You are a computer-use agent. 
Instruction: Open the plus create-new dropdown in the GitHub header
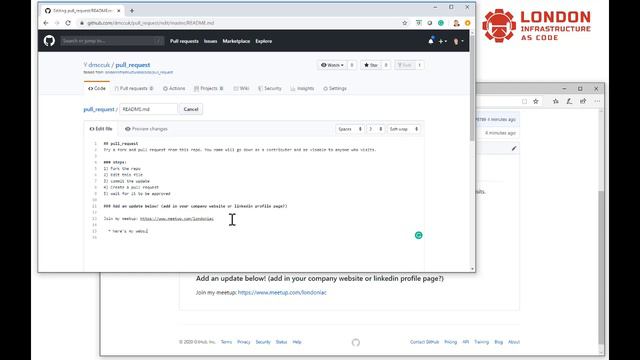[x=442, y=41]
